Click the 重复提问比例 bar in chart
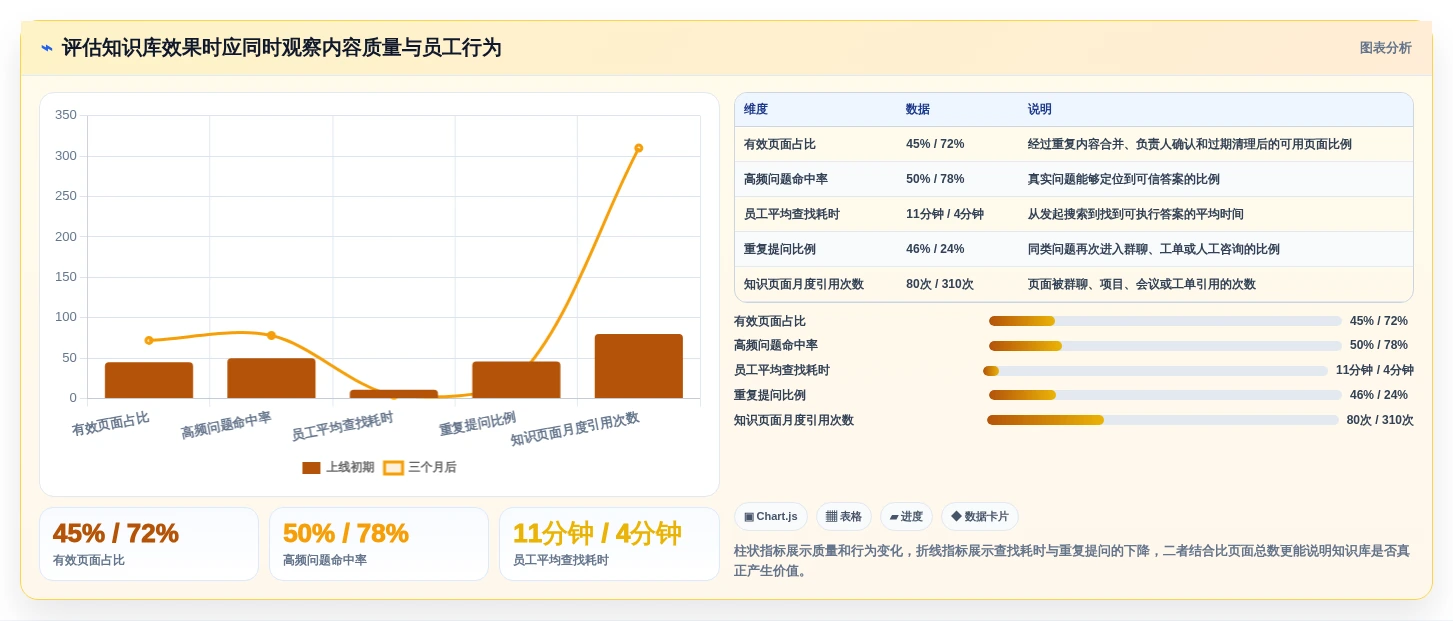1453x621 pixels. pyautogui.click(x=516, y=380)
